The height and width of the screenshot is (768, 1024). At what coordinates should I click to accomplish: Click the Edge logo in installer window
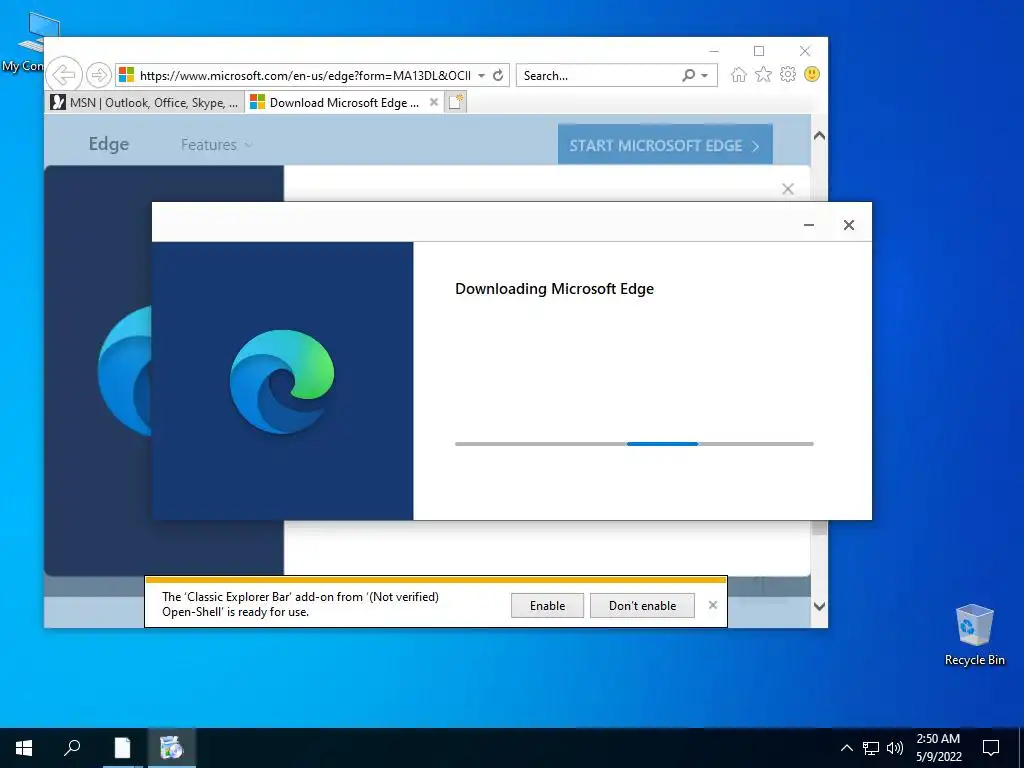pos(282,382)
